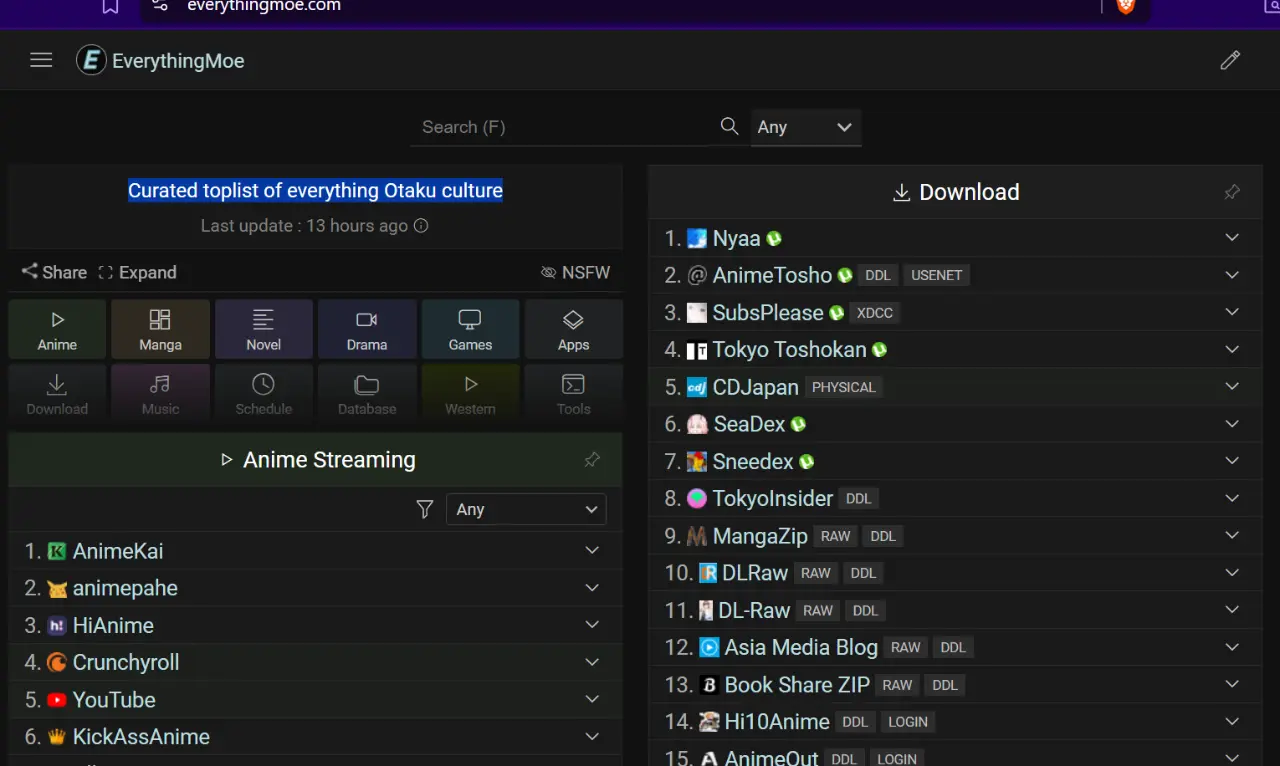The image size is (1280, 766).
Task: Click the browser address bar URL
Action: click(x=264, y=6)
